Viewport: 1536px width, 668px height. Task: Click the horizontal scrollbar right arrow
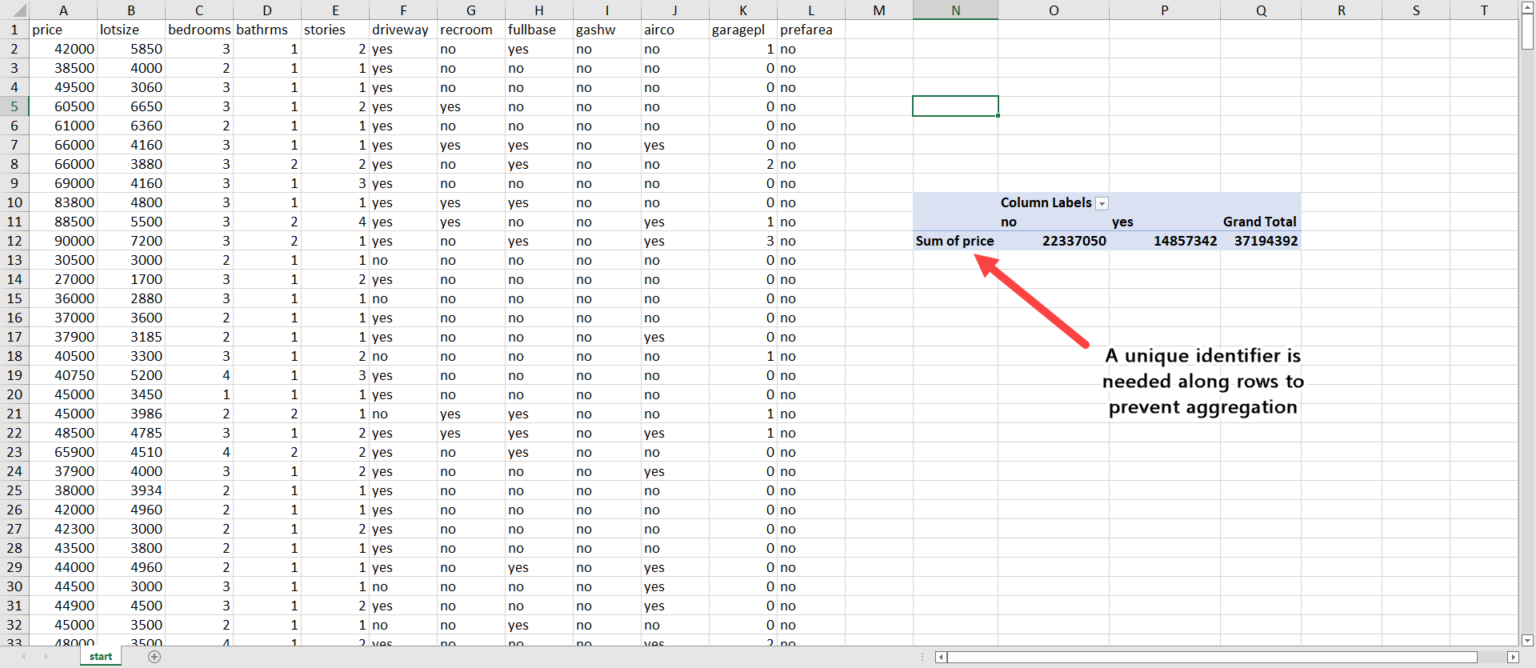1513,657
